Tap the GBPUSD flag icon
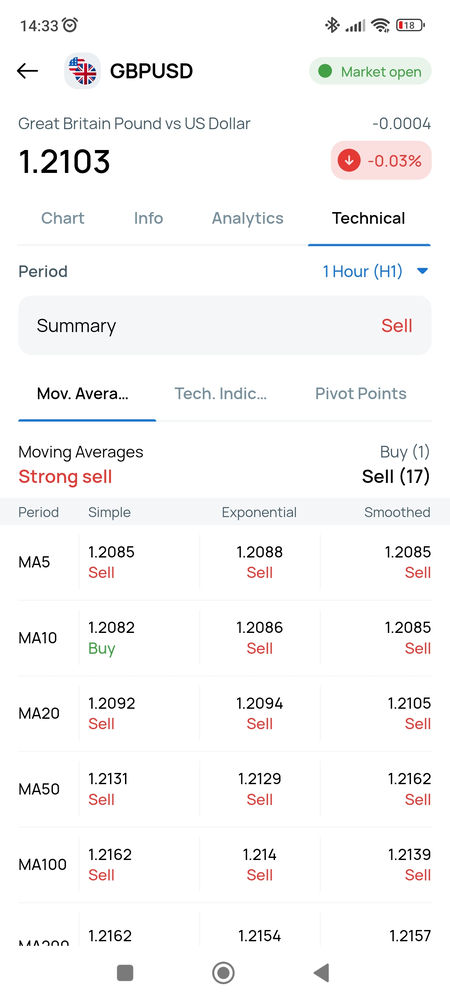The width and height of the screenshot is (450, 1000). [x=83, y=71]
